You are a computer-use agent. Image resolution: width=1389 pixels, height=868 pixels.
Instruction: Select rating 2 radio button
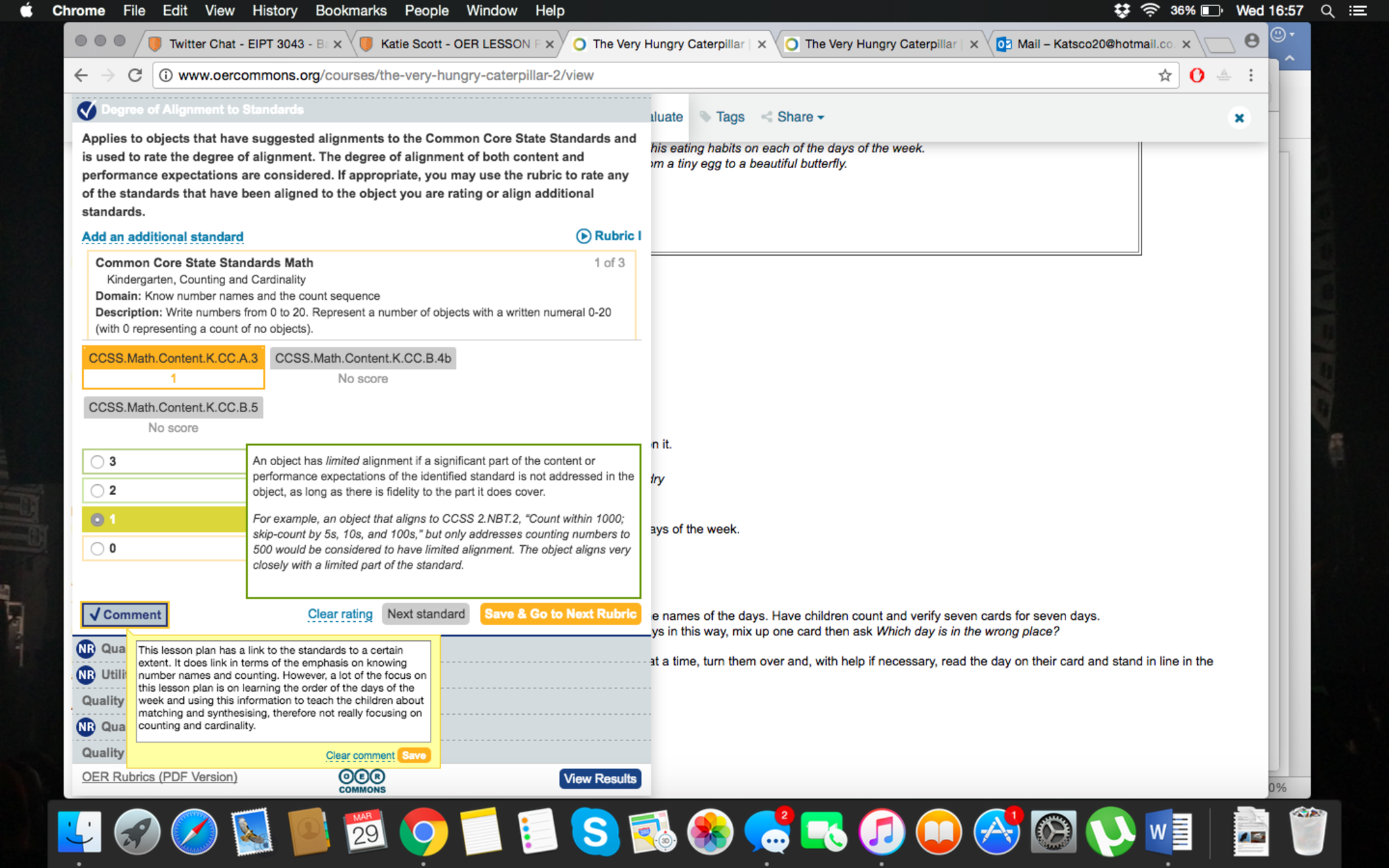coord(98,490)
